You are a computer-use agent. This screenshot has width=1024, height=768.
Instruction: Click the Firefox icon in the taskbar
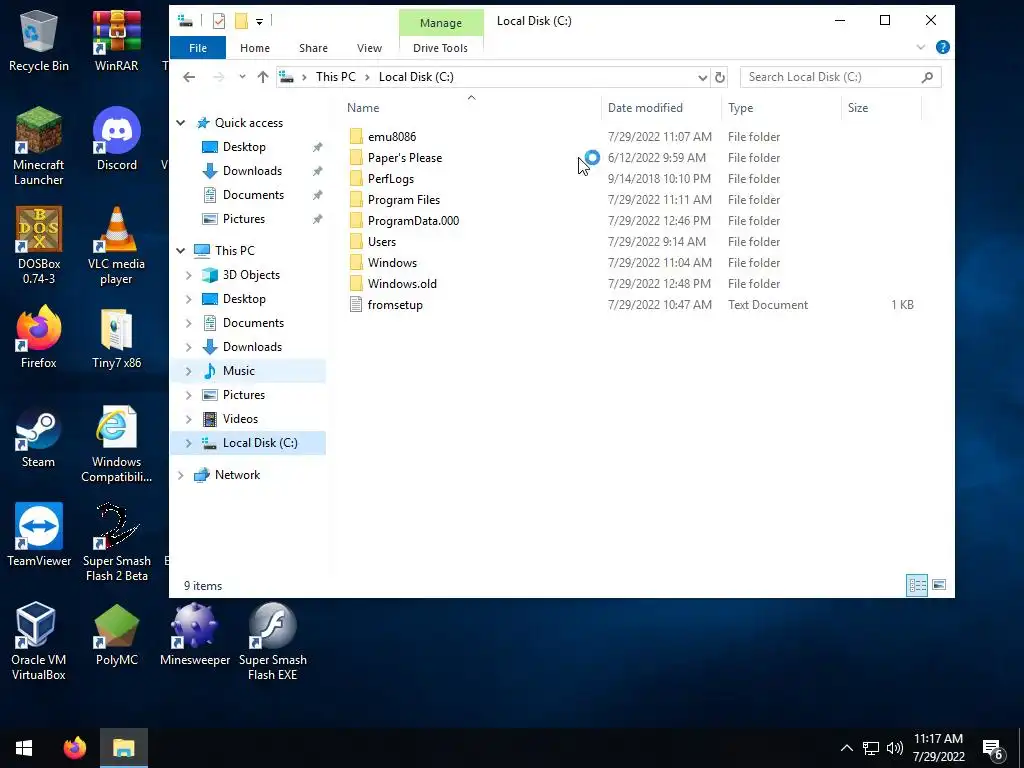pyautogui.click(x=74, y=748)
